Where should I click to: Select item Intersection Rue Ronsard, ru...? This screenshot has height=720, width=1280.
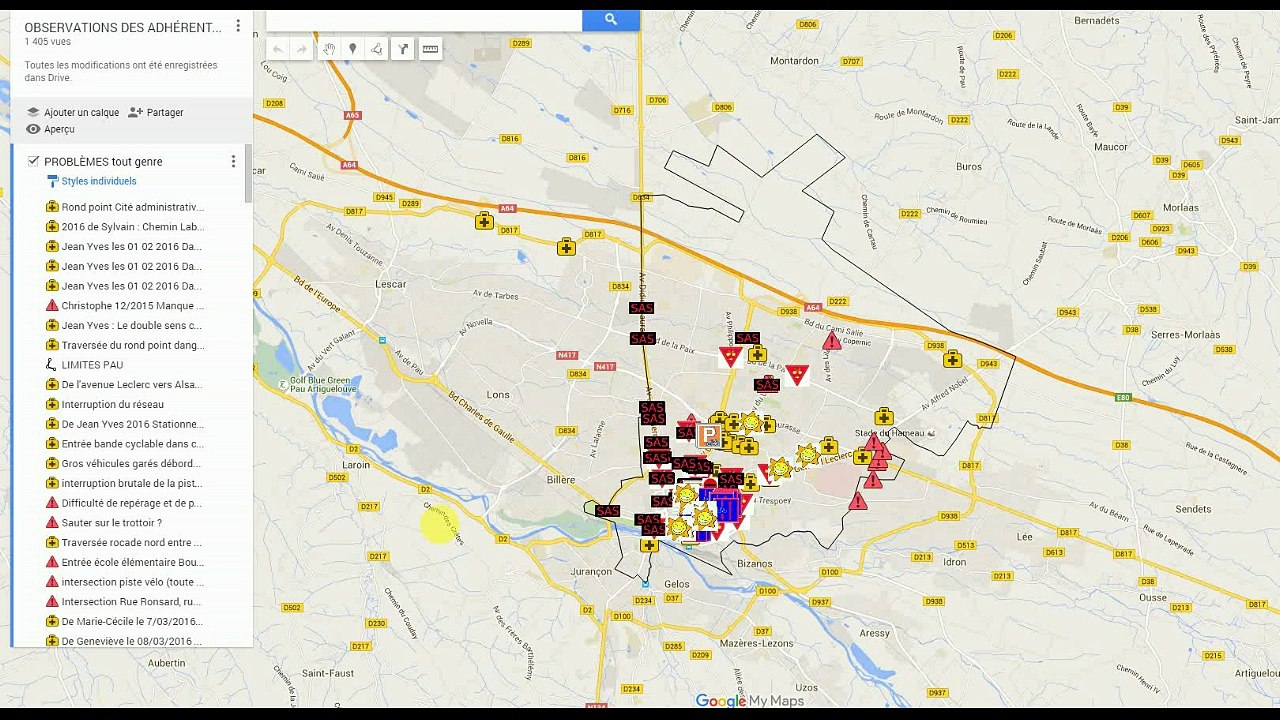point(131,602)
